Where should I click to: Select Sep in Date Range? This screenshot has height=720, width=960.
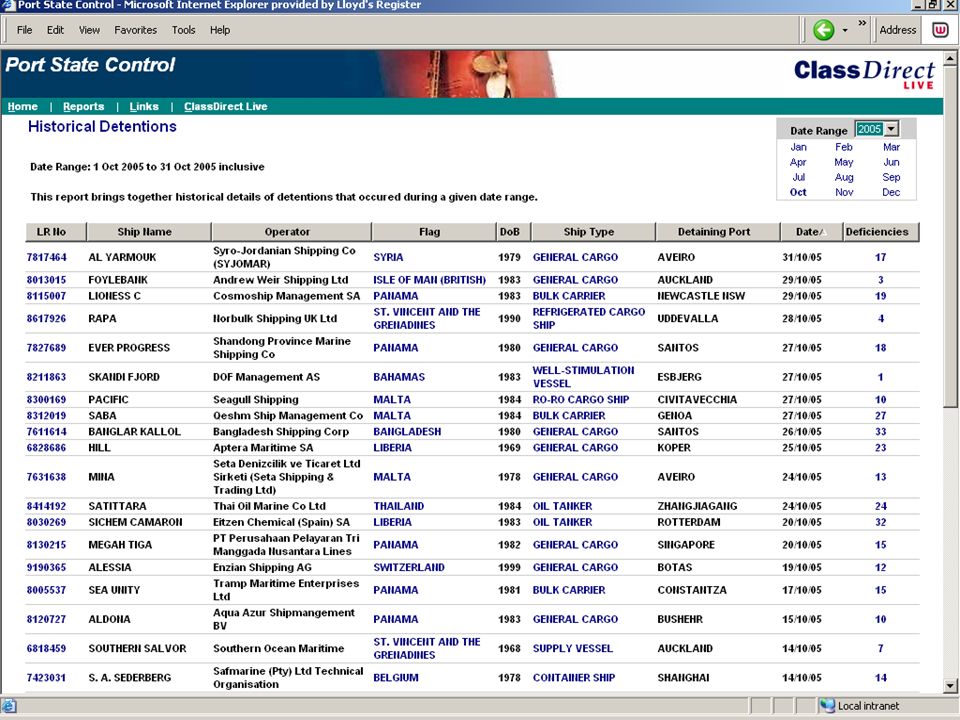[x=891, y=177]
